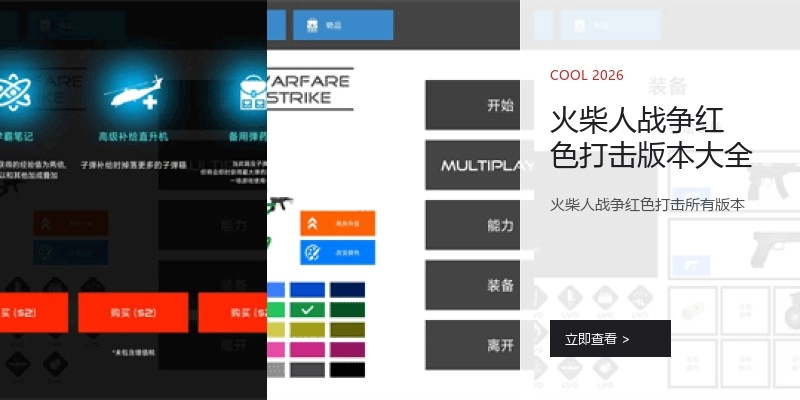Click the shop bag icon in blue button

click(x=312, y=25)
